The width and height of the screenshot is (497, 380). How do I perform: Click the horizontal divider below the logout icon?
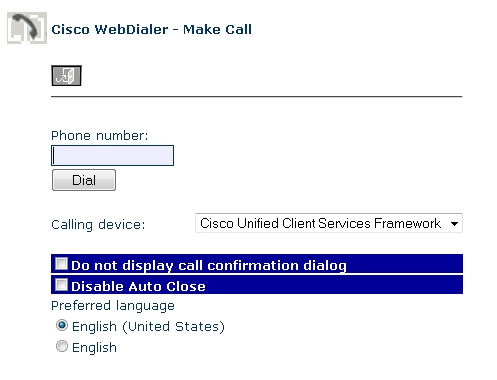[x=257, y=97]
